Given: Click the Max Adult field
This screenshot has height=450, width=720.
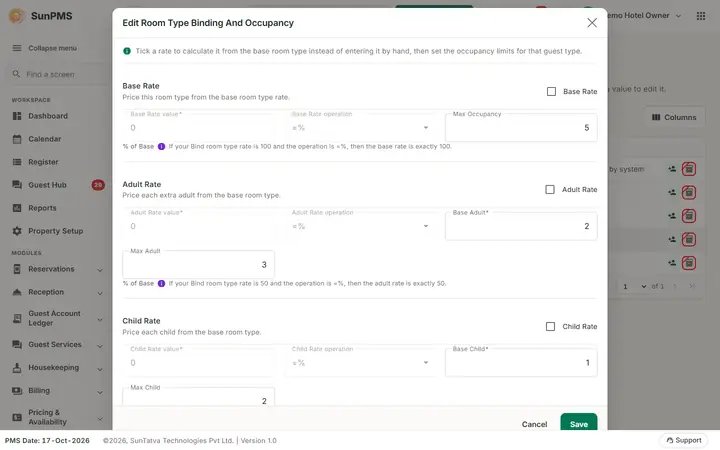Looking at the screenshot, I should point(198,264).
